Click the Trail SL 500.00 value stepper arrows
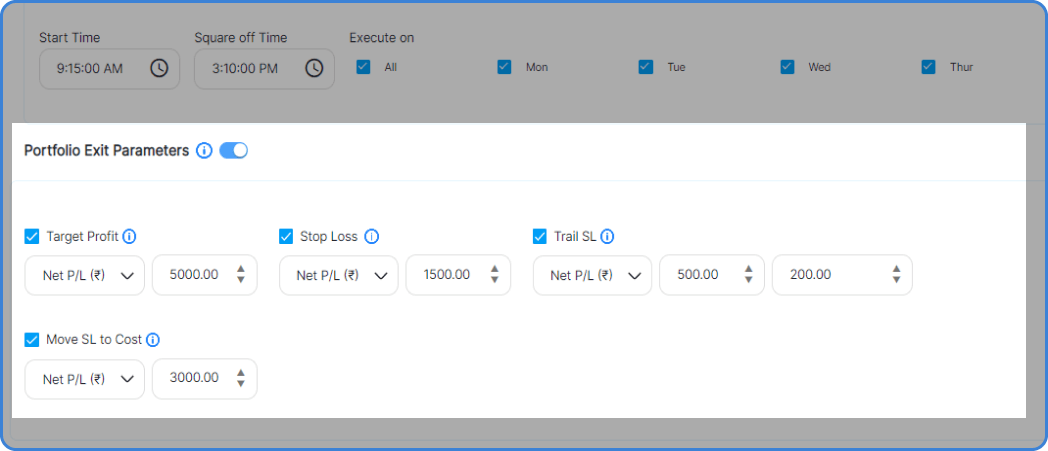Image resolution: width=1048 pixels, height=451 pixels. (749, 275)
